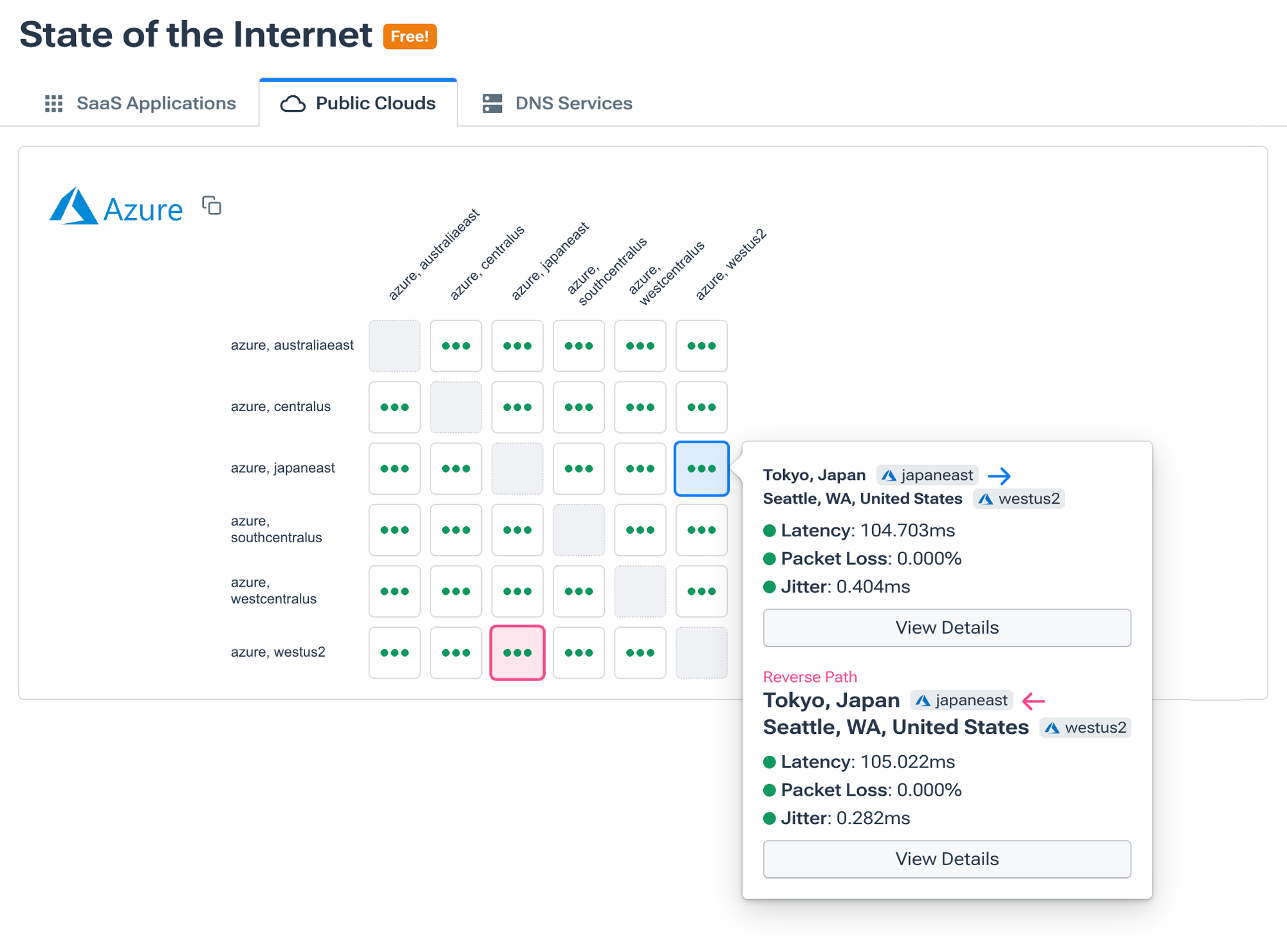Click the cloud icon on Public Clouds tab
The image size is (1287, 952).
pyautogui.click(x=293, y=103)
